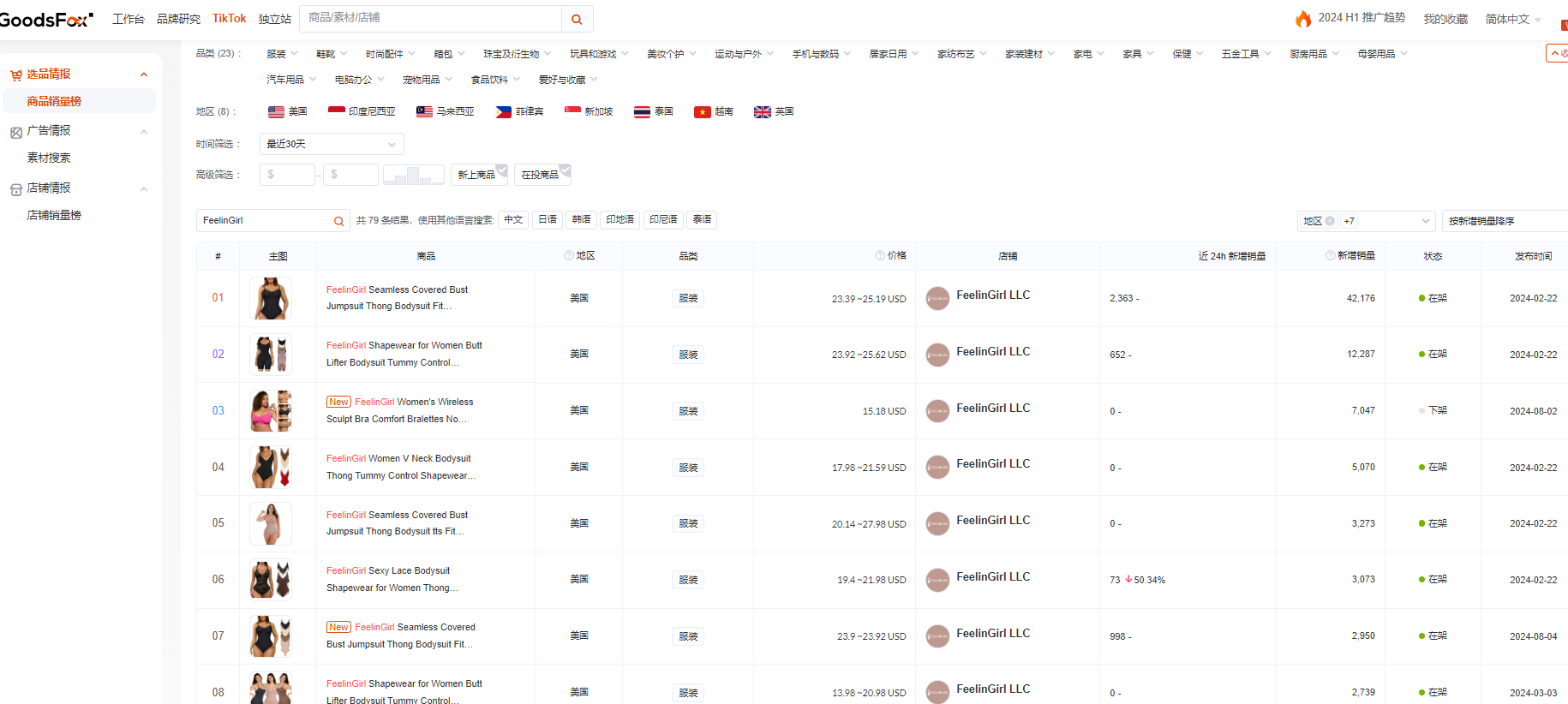Toggle 印地语 search language

click(x=620, y=220)
